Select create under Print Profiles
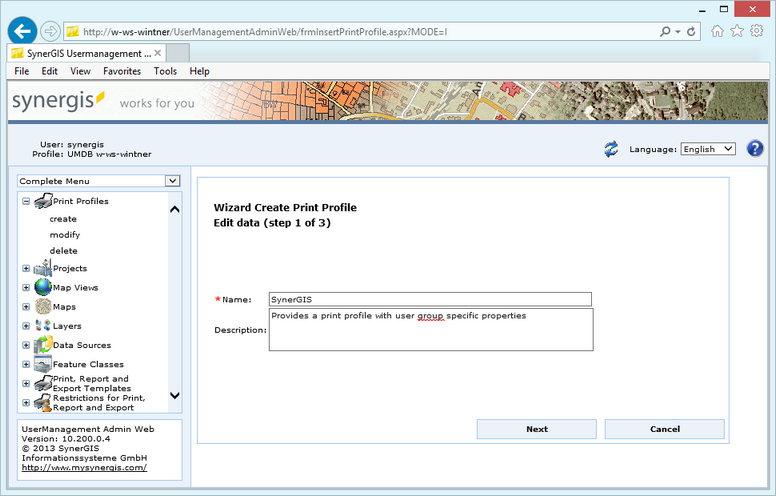 pos(63,219)
